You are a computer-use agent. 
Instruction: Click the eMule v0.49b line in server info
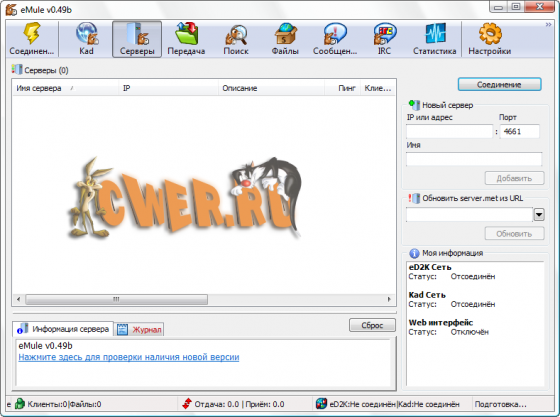[x=45, y=346]
